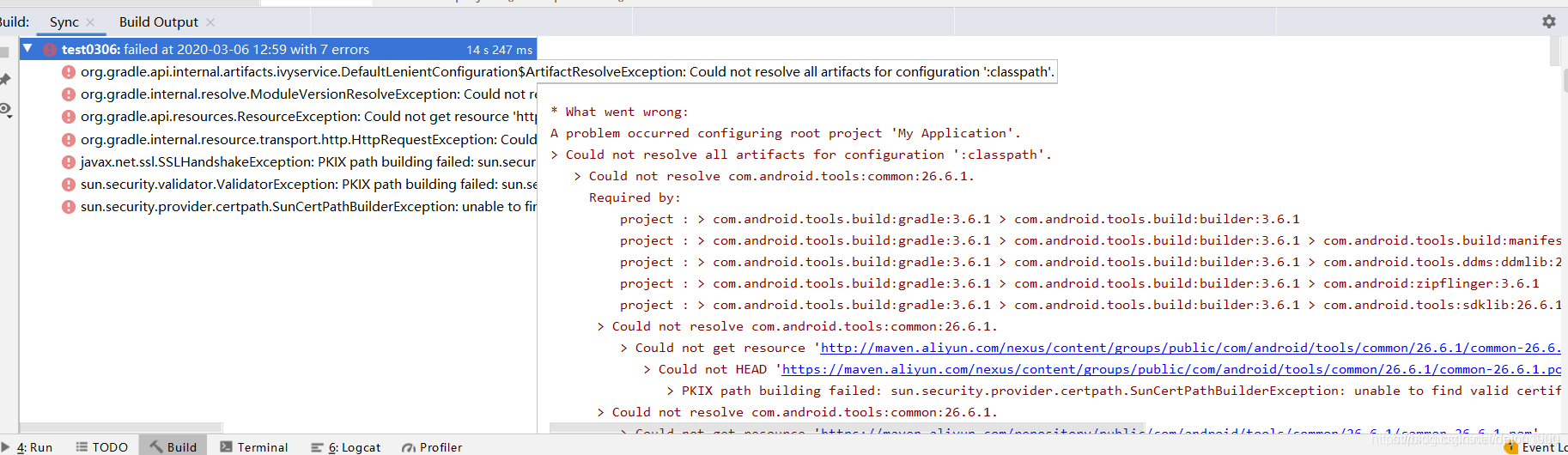Select the test0306 failed build row
1568x455 pixels.
tap(278, 49)
